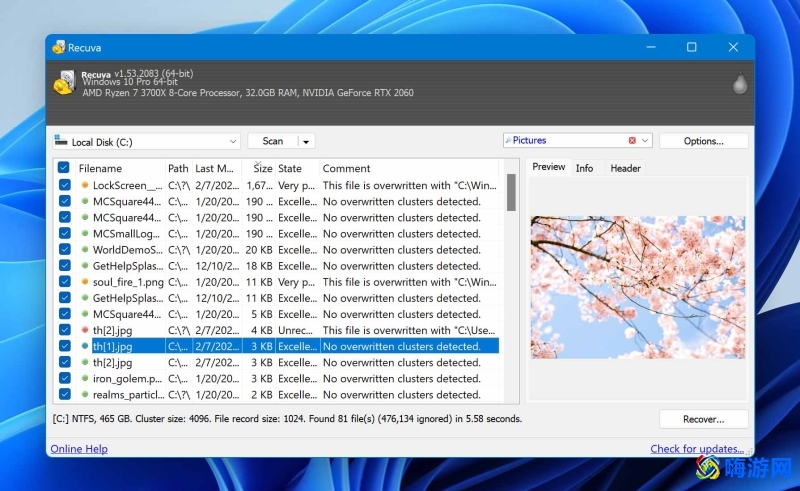Switch to the Info tab
Screen dimensions: 800x491
tap(584, 168)
